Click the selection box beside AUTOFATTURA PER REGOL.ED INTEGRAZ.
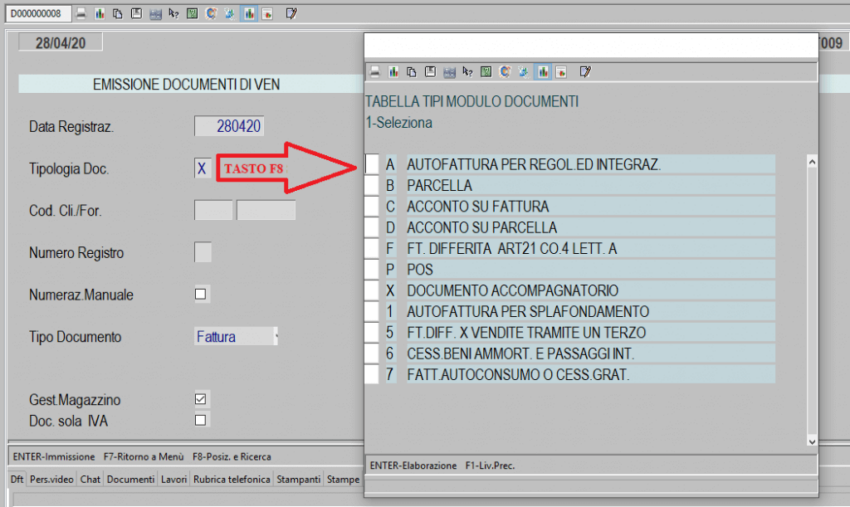Screen dimensions: 850x507 pos(372,164)
